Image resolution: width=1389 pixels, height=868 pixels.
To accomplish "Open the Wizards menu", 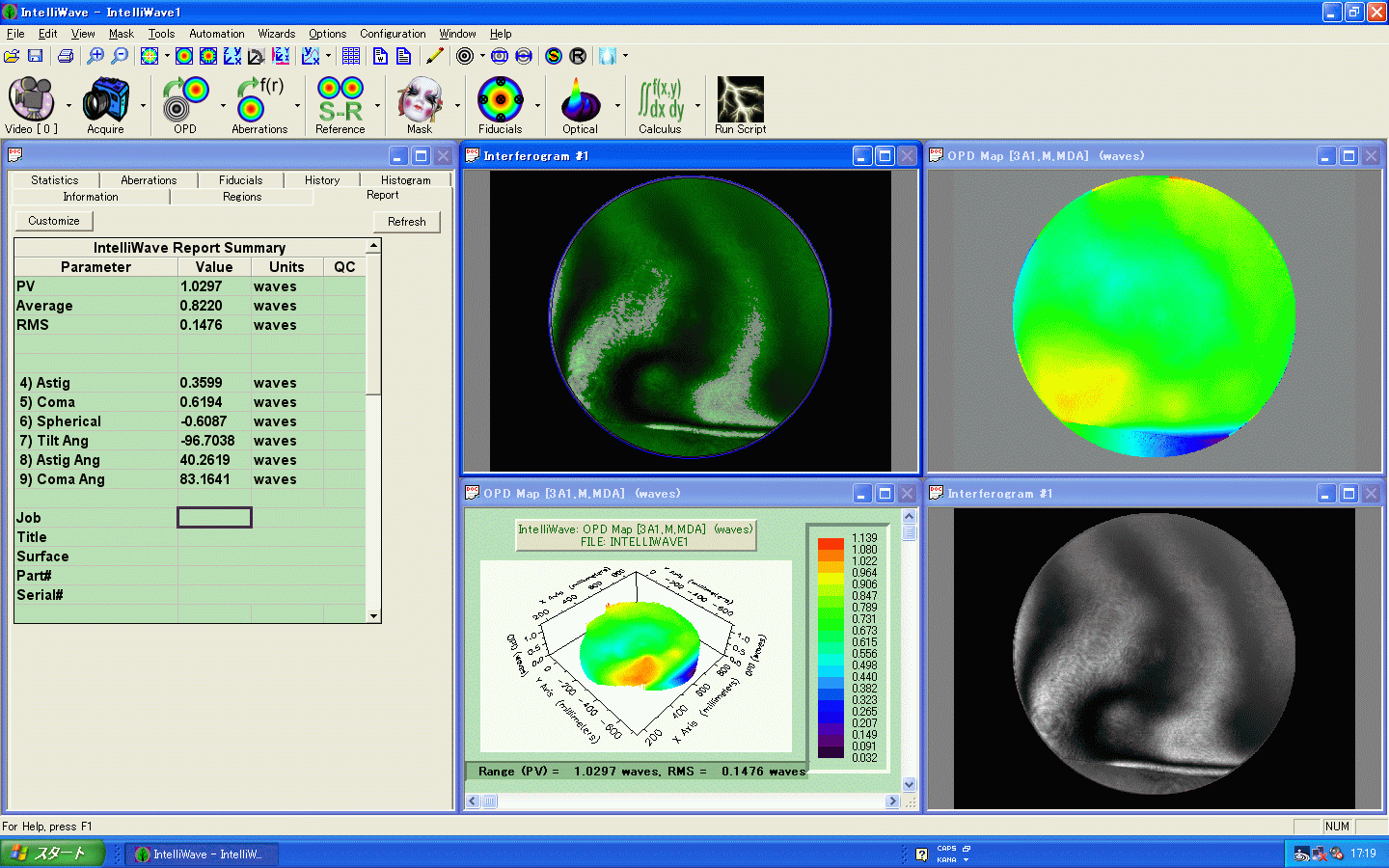I will point(277,34).
